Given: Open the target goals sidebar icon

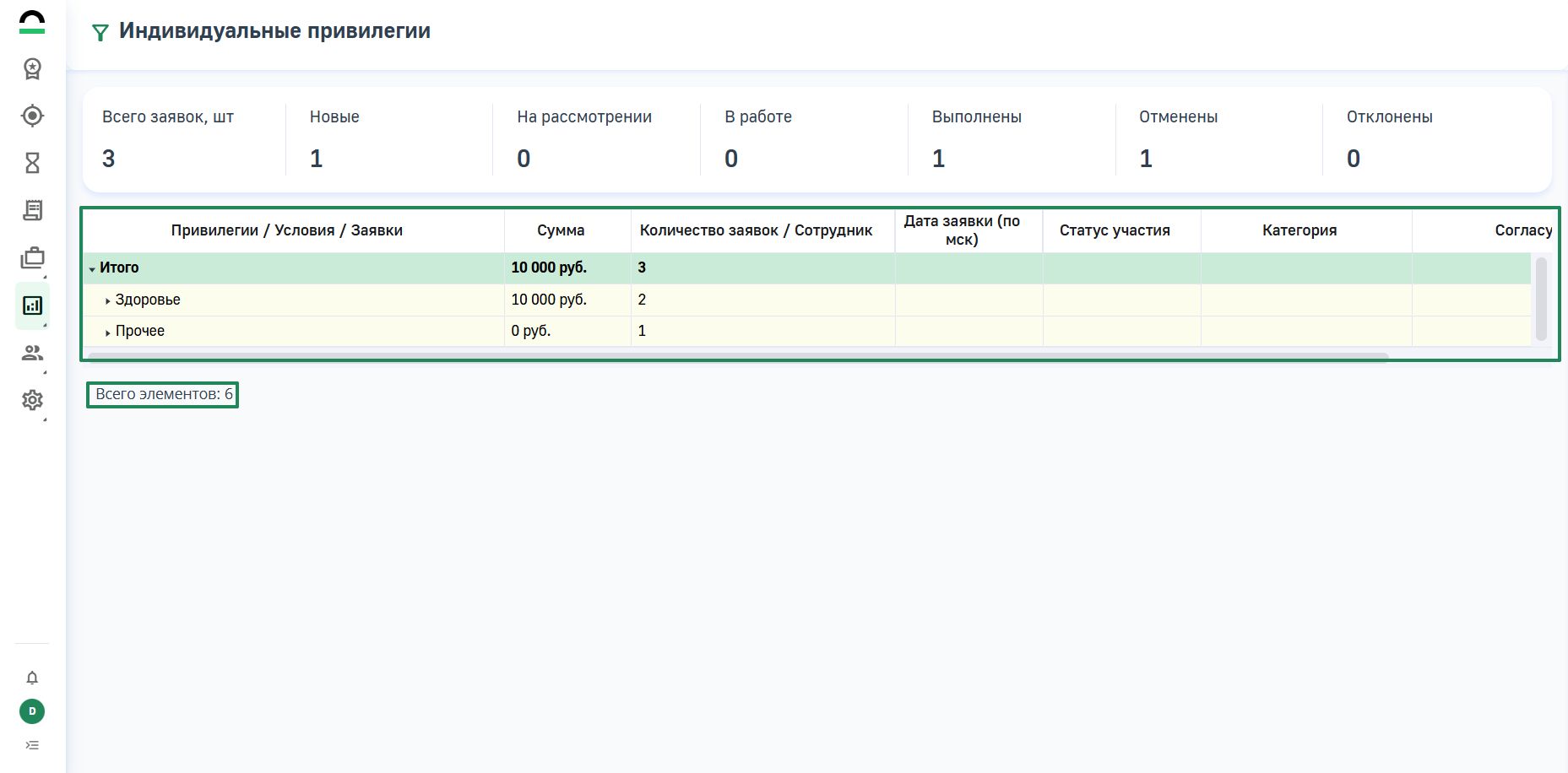Looking at the screenshot, I should (32, 116).
